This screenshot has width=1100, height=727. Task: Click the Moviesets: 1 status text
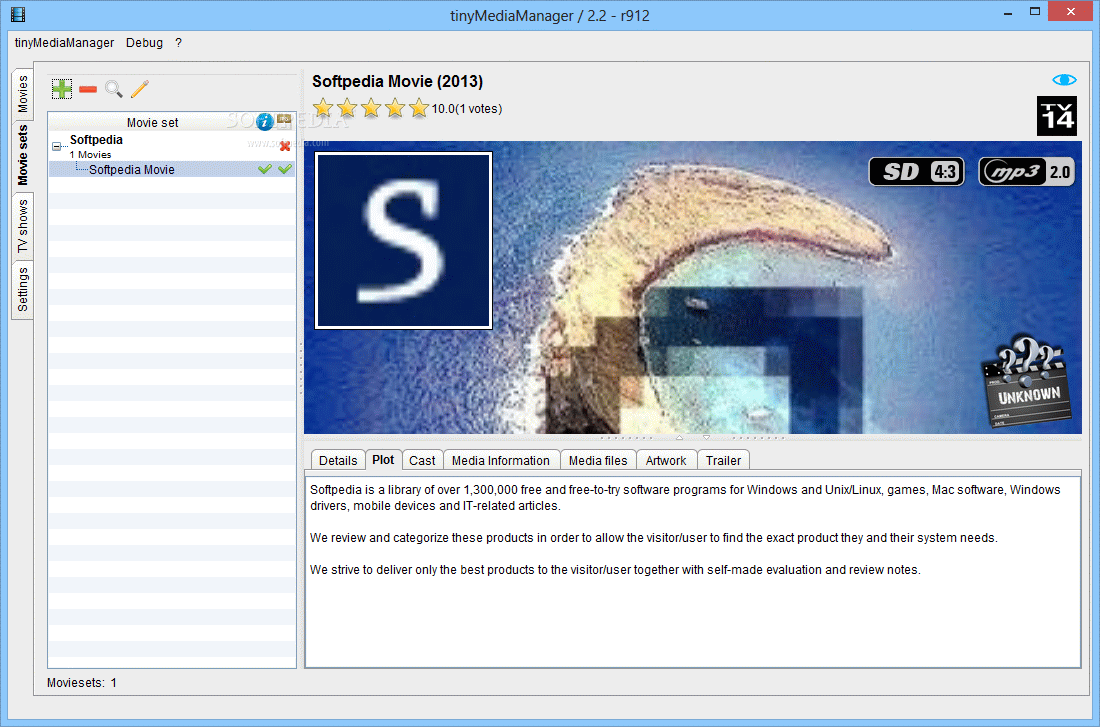click(x=81, y=683)
